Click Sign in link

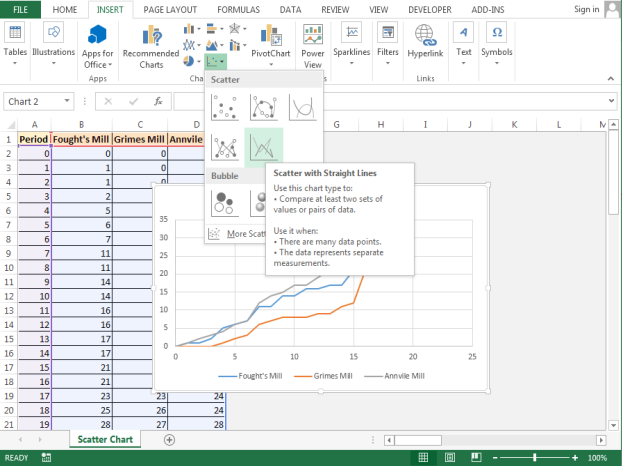(x=586, y=9)
